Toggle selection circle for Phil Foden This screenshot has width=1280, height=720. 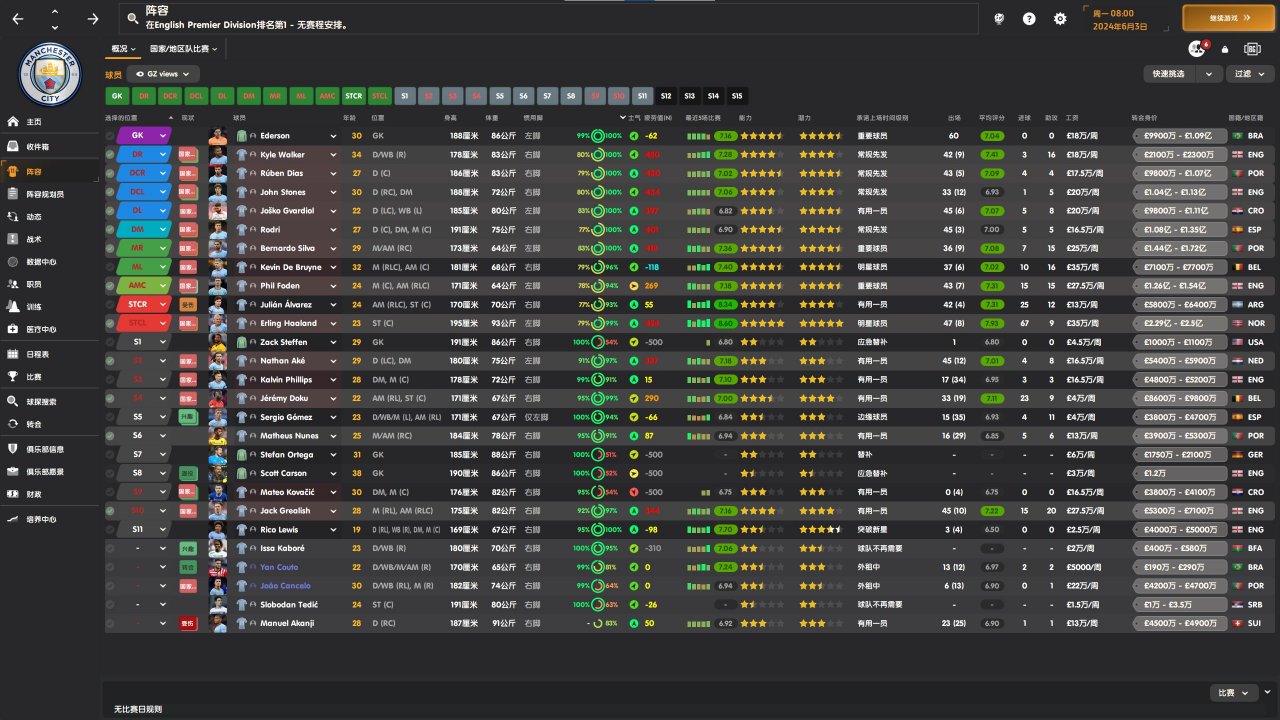[110, 286]
